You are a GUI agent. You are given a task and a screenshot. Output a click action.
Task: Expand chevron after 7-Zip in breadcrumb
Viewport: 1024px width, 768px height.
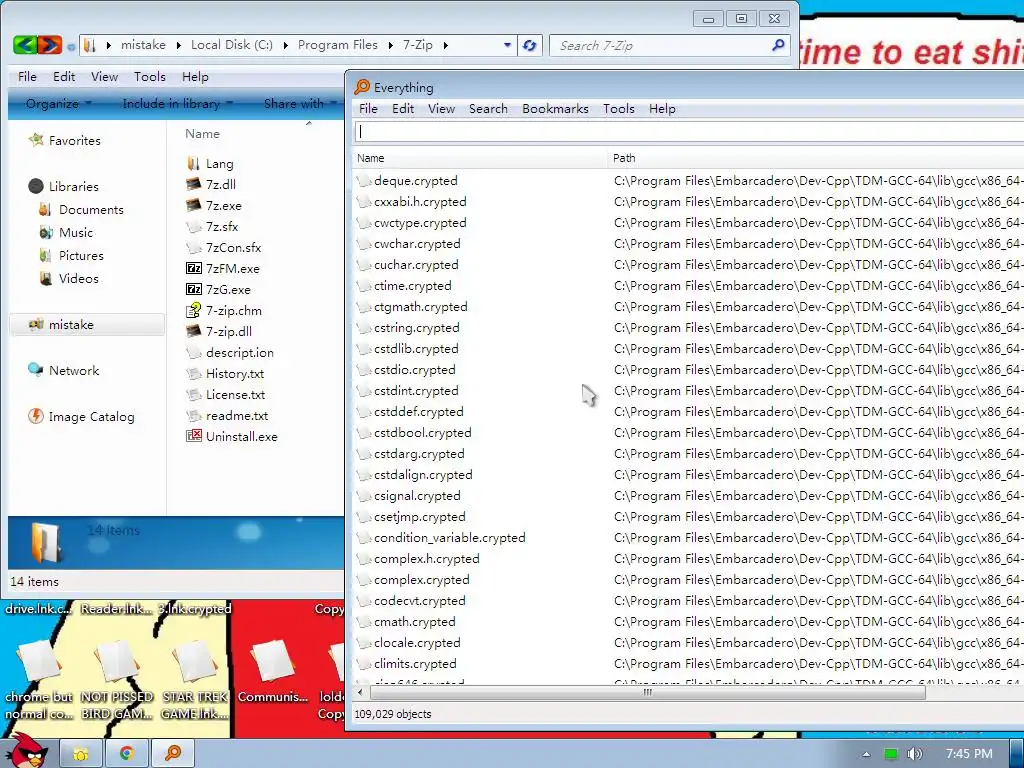coord(445,45)
